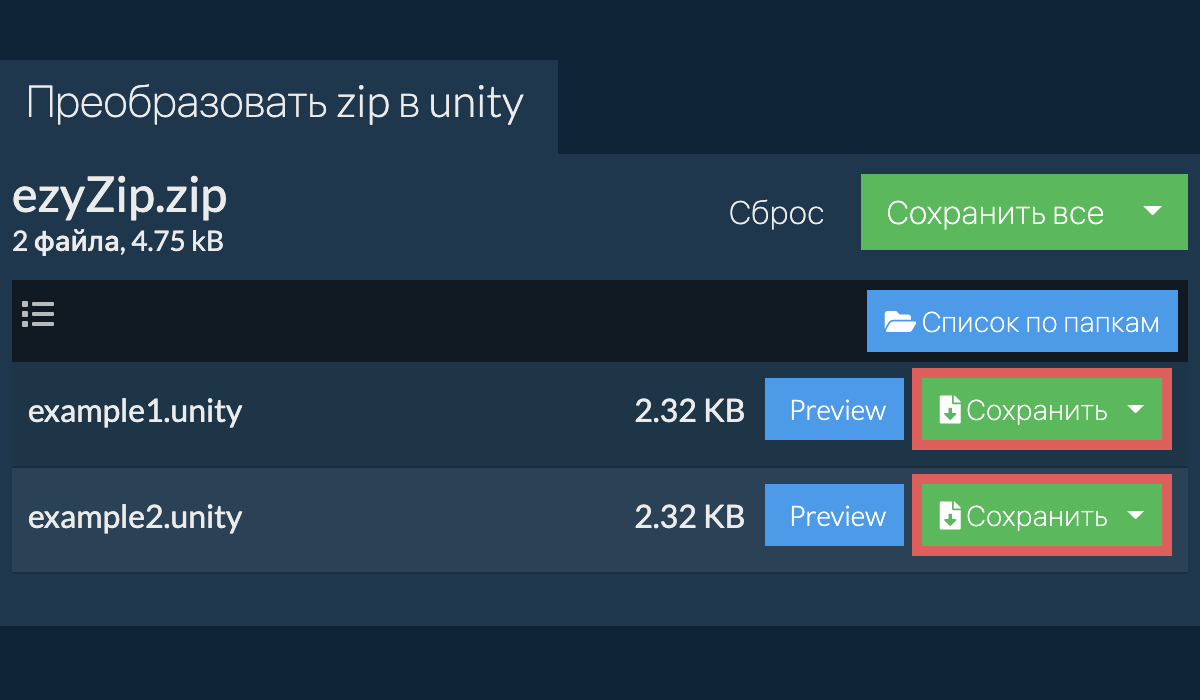Screen dimensions: 1200x700
Task: Open save options arrow for example2.unity
Action: click(x=1135, y=516)
